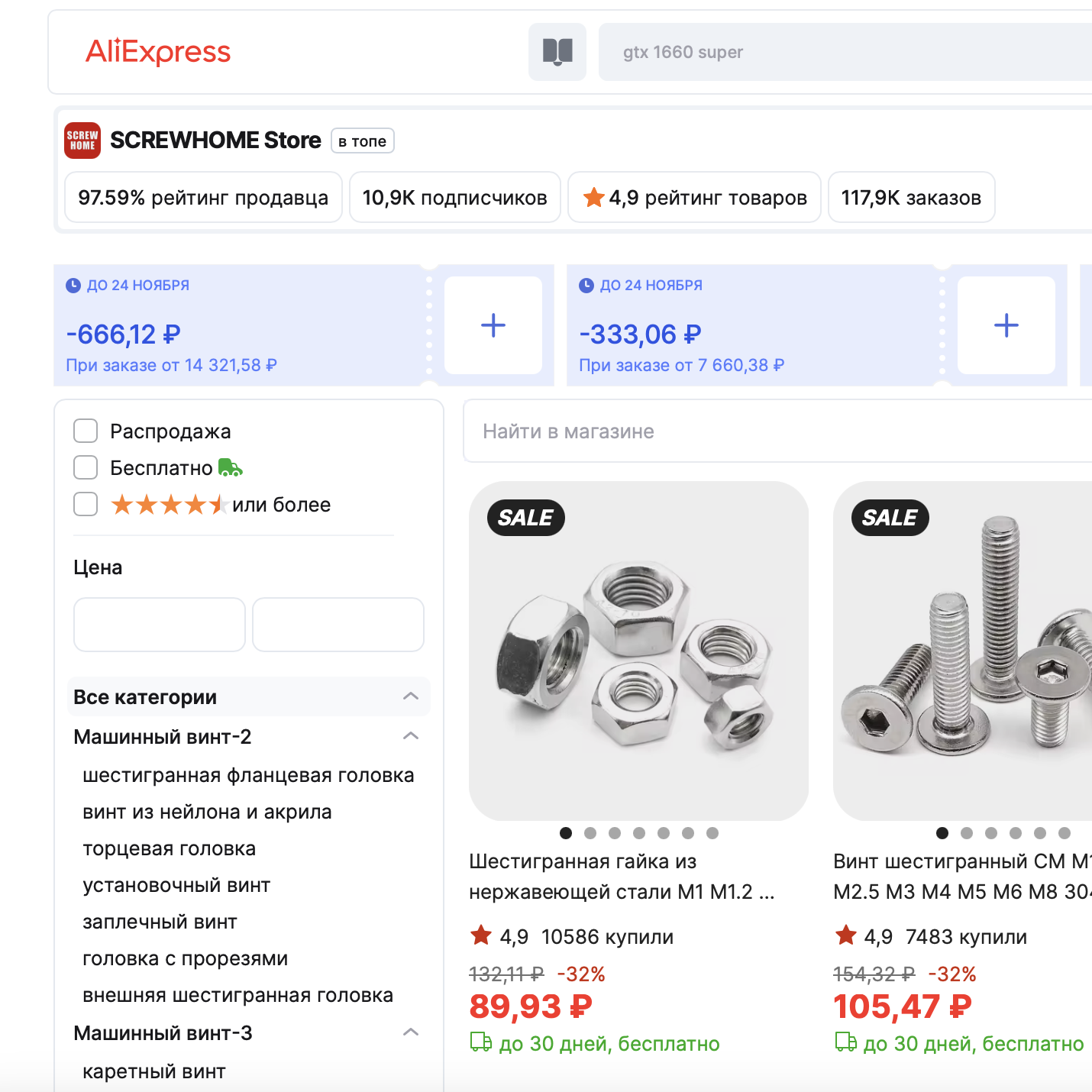Click the SALE badge on hex screw product
The image size is (1092, 1092).
[890, 518]
